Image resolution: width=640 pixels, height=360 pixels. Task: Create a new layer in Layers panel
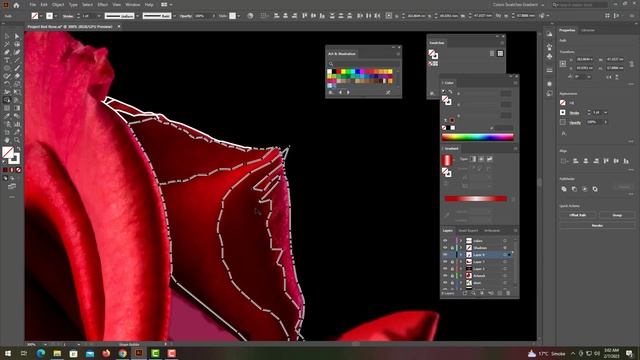tap(500, 293)
